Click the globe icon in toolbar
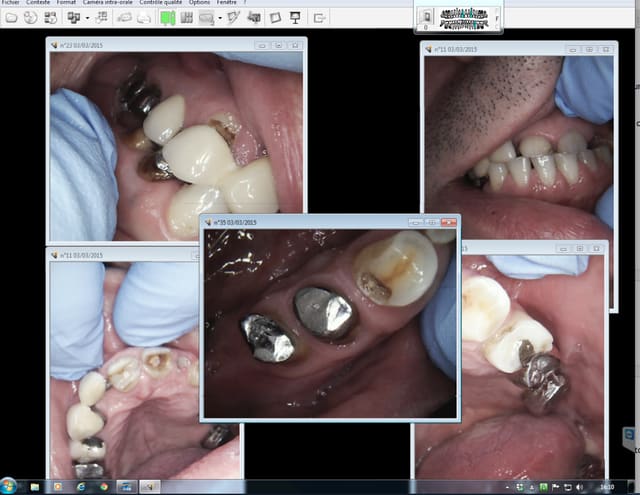This screenshot has width=640, height=495. point(31,17)
